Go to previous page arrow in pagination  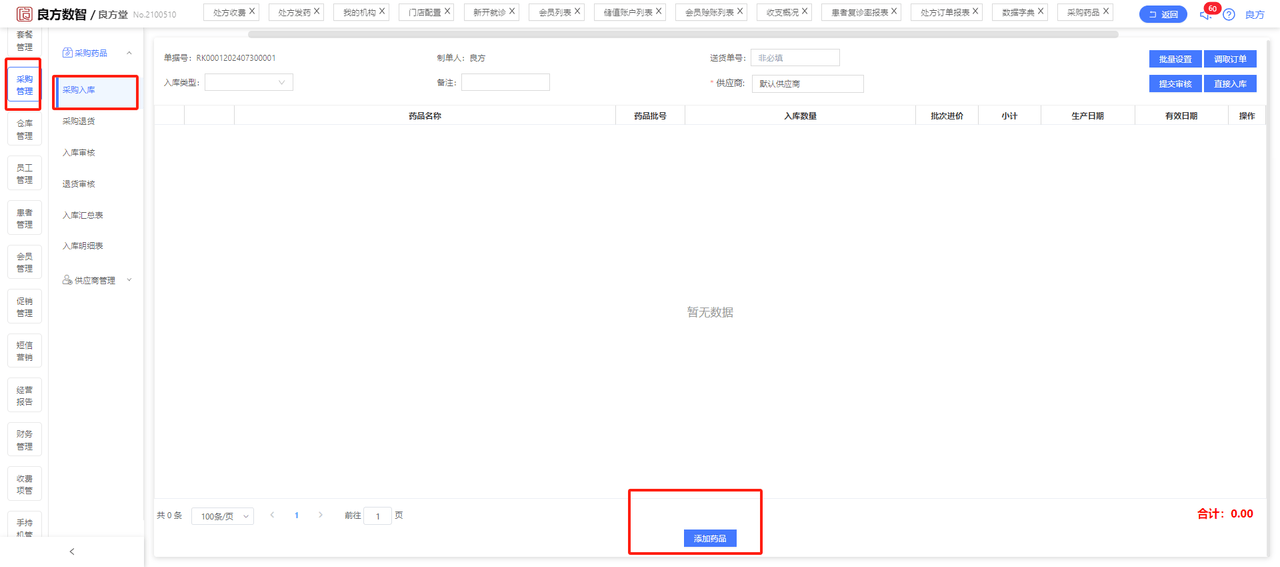[272, 515]
